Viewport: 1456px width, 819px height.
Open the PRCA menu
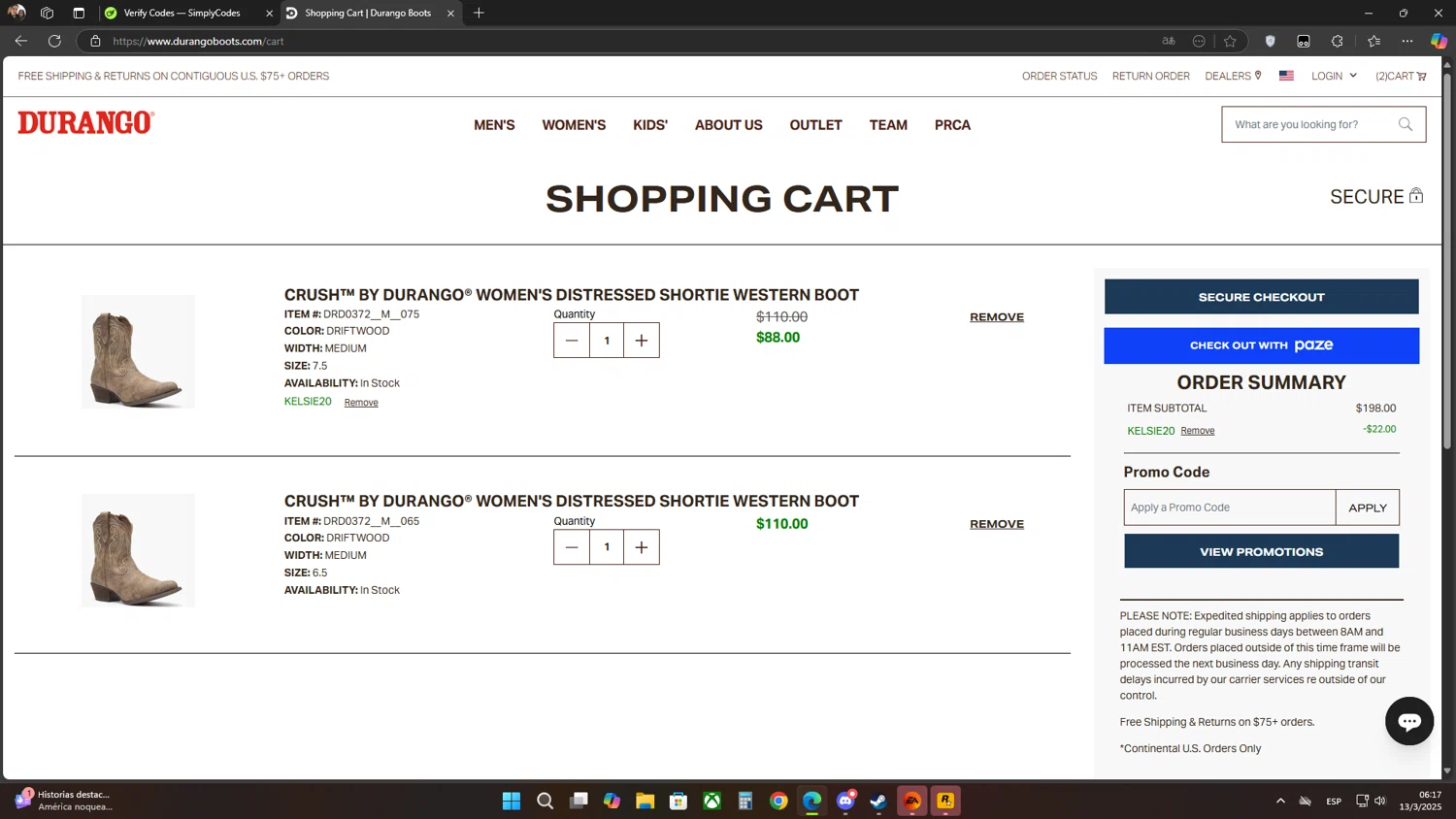pos(952,125)
